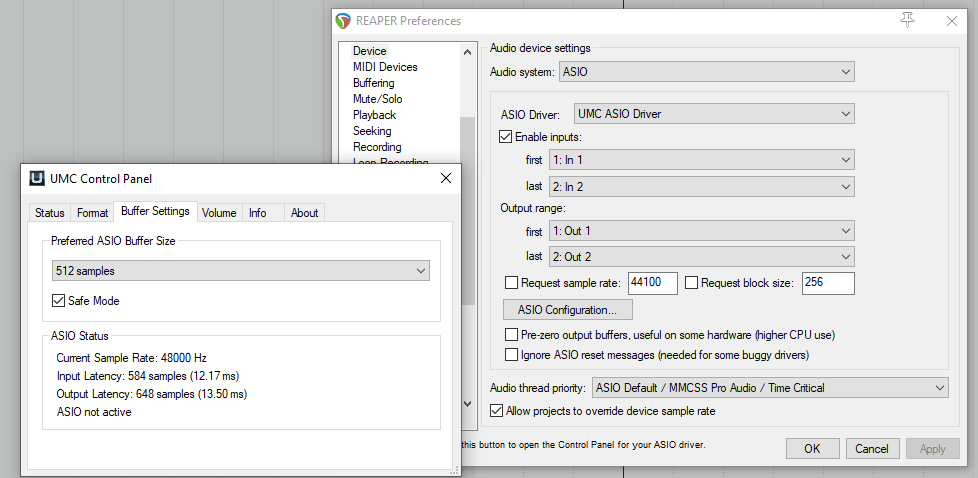Close the UMC Control Panel window
This screenshot has height=478, width=978.
click(446, 178)
